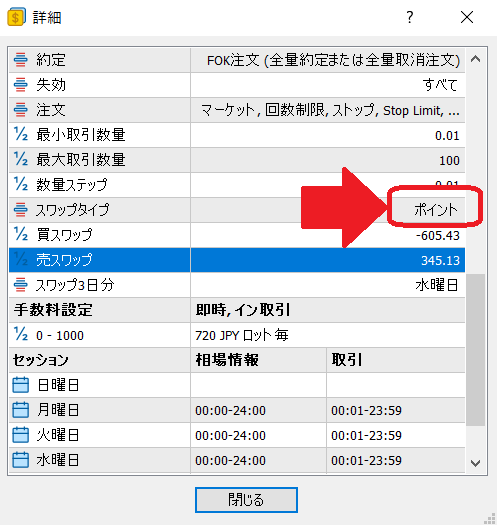This screenshot has width=497, height=525.
Task: Select the 日曜日 session label
Action: point(58,385)
